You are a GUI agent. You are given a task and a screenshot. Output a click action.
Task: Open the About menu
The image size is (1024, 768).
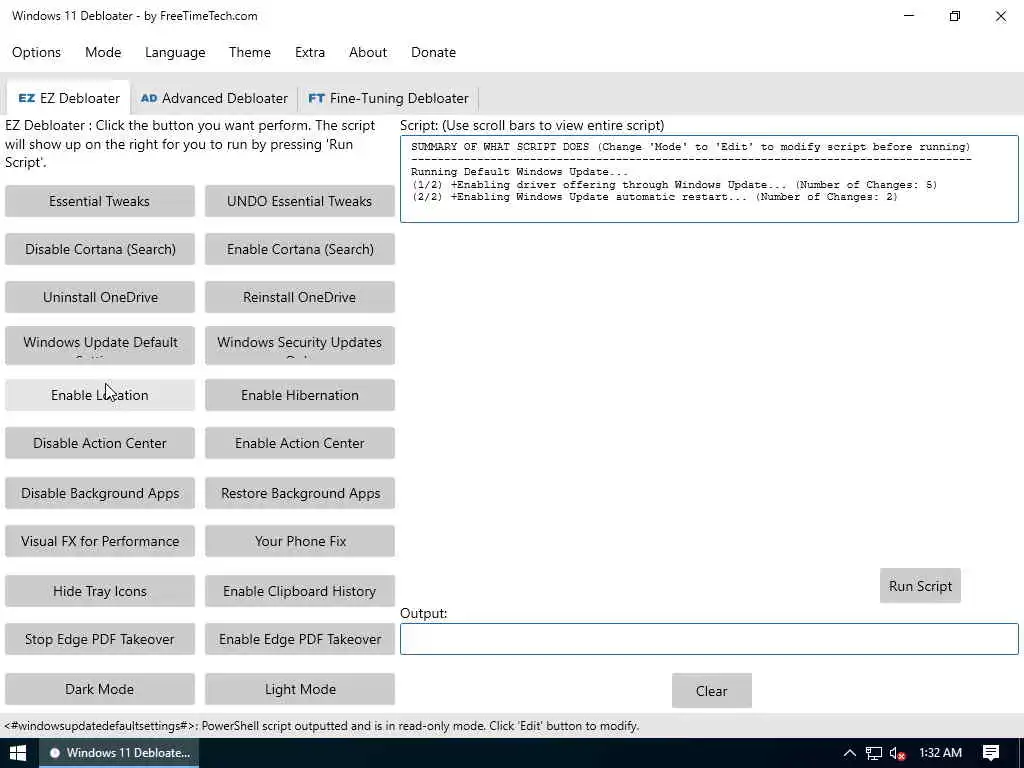tap(368, 52)
